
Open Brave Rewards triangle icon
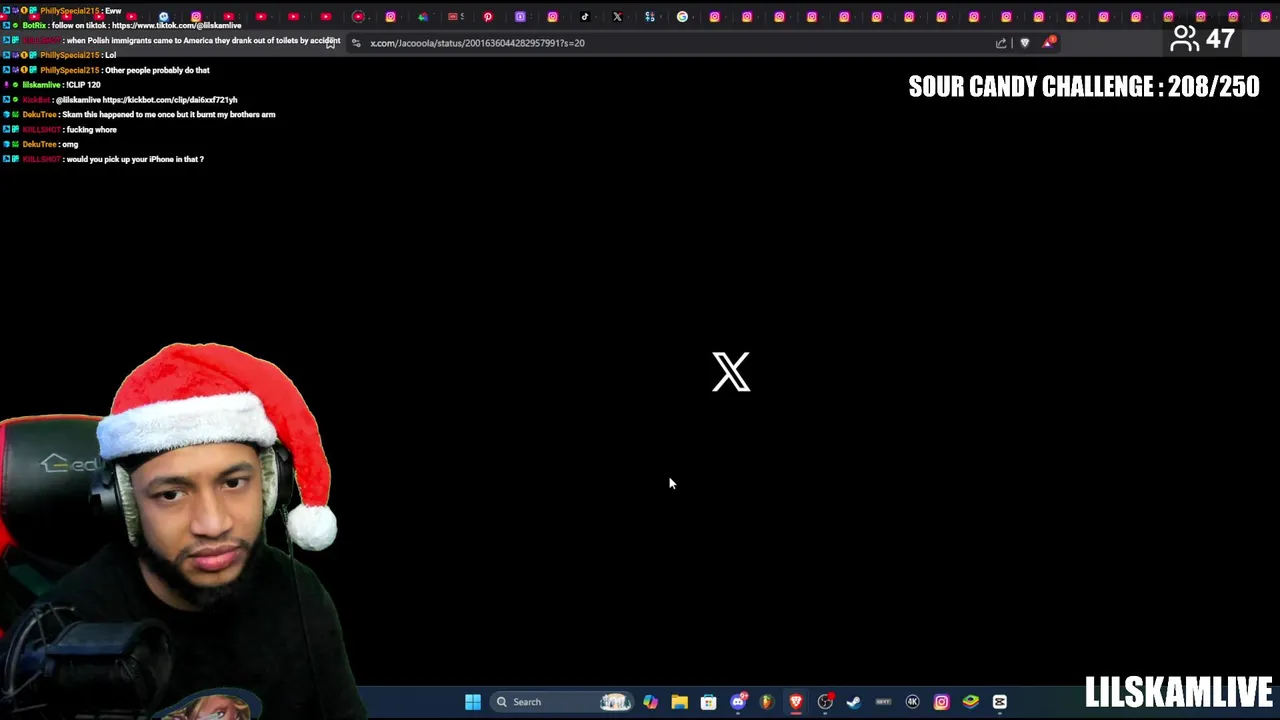click(x=1048, y=42)
